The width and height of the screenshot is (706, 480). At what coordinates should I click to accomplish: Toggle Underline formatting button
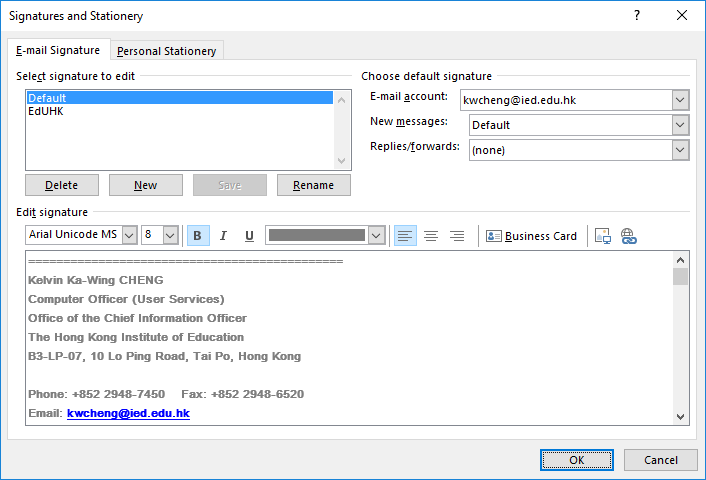249,236
